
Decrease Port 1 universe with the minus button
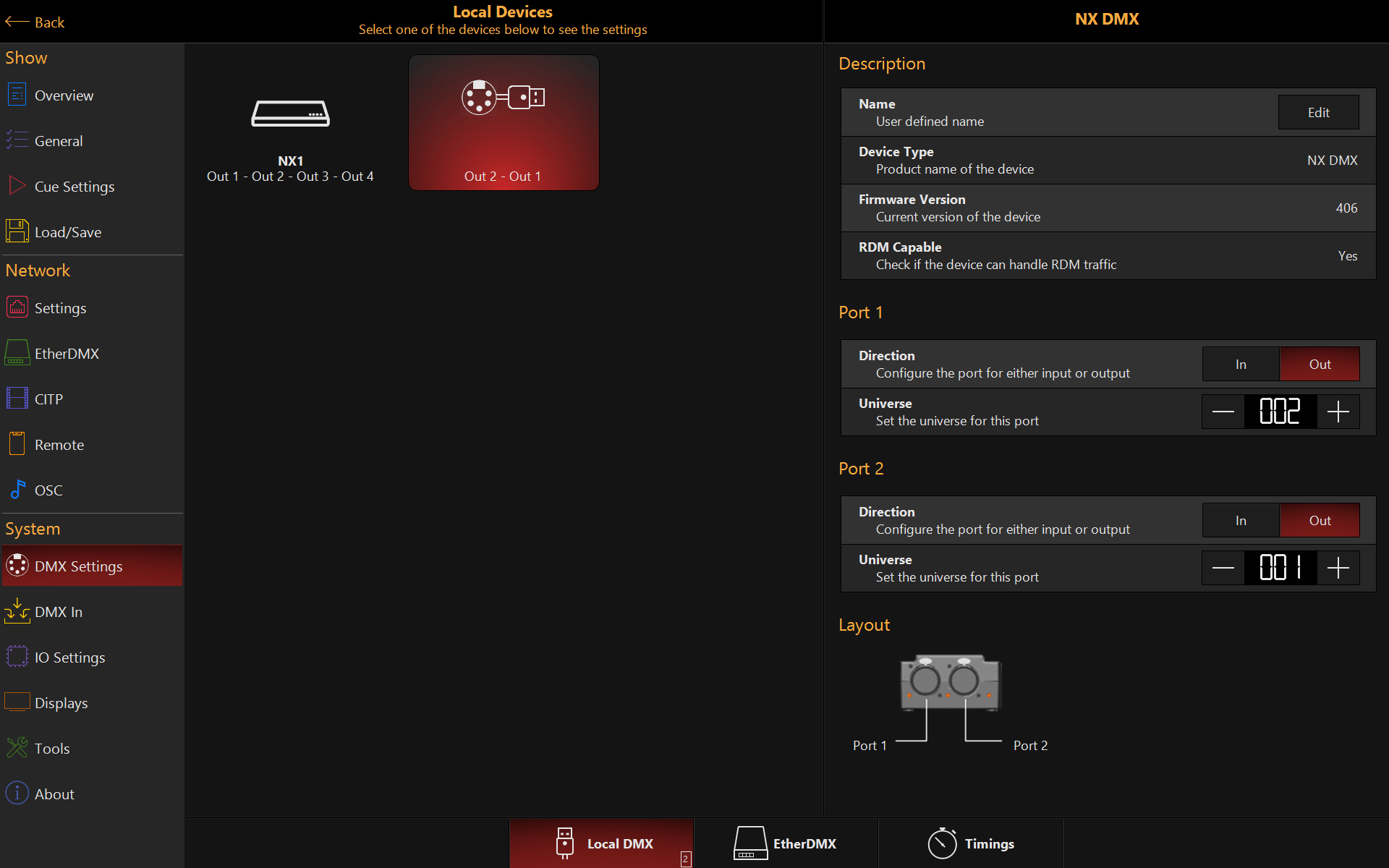[x=1223, y=412]
